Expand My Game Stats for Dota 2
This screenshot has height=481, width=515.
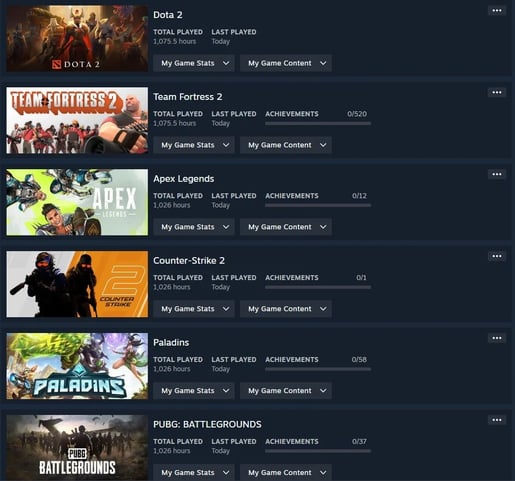[194, 63]
